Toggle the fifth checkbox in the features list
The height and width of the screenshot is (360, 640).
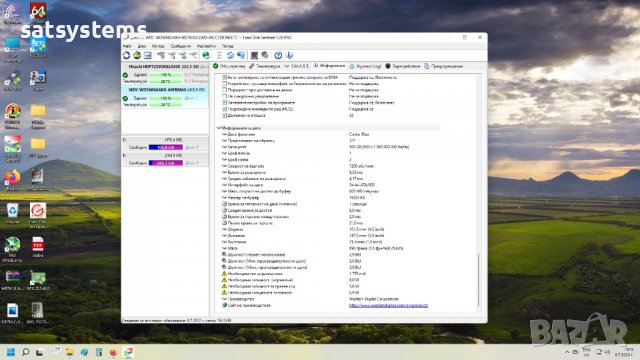tap(224, 102)
